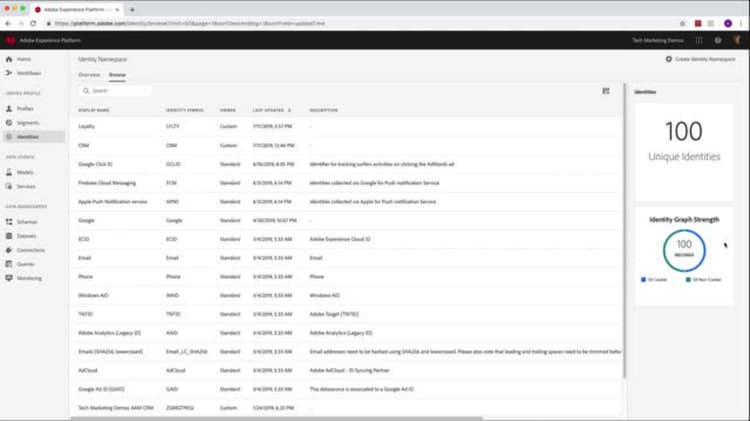Focus the namespace Search field
750x421 pixels.
116,91
